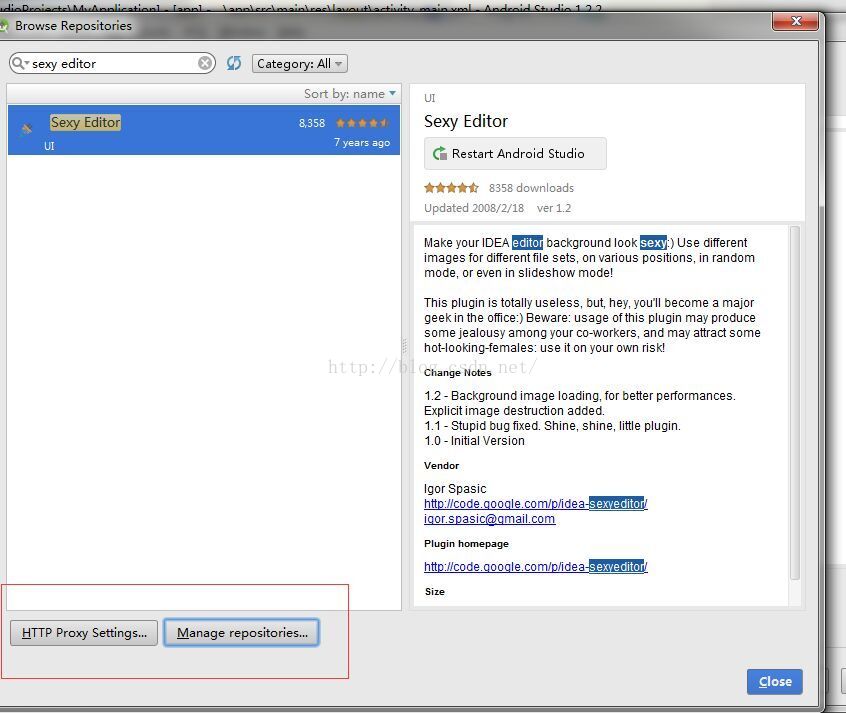Click the Updated 2008/2/18 text

(x=474, y=208)
